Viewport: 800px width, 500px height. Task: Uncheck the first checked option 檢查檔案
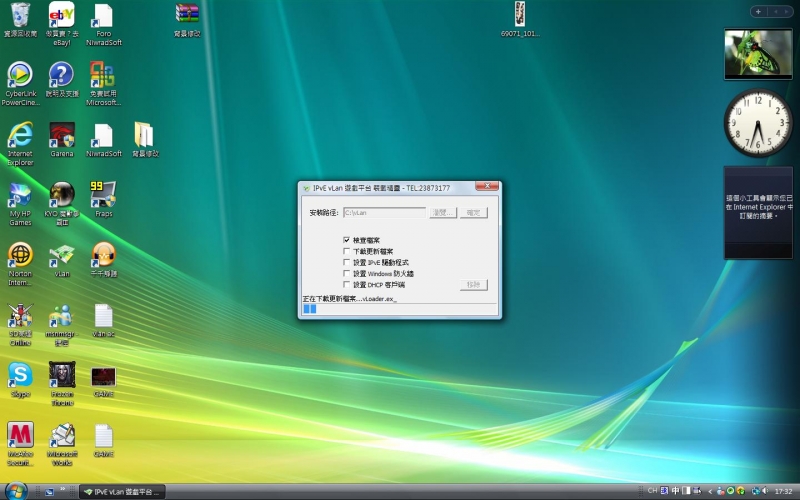347,240
